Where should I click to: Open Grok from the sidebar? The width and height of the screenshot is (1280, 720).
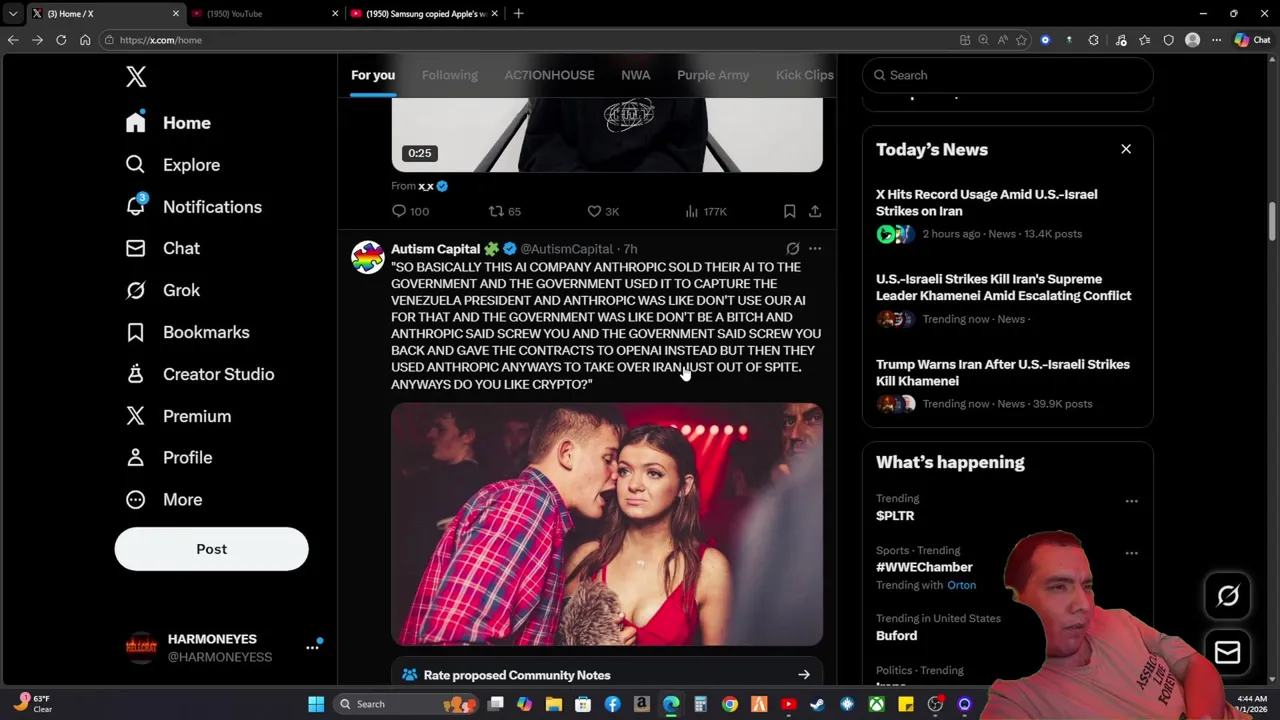(162, 290)
